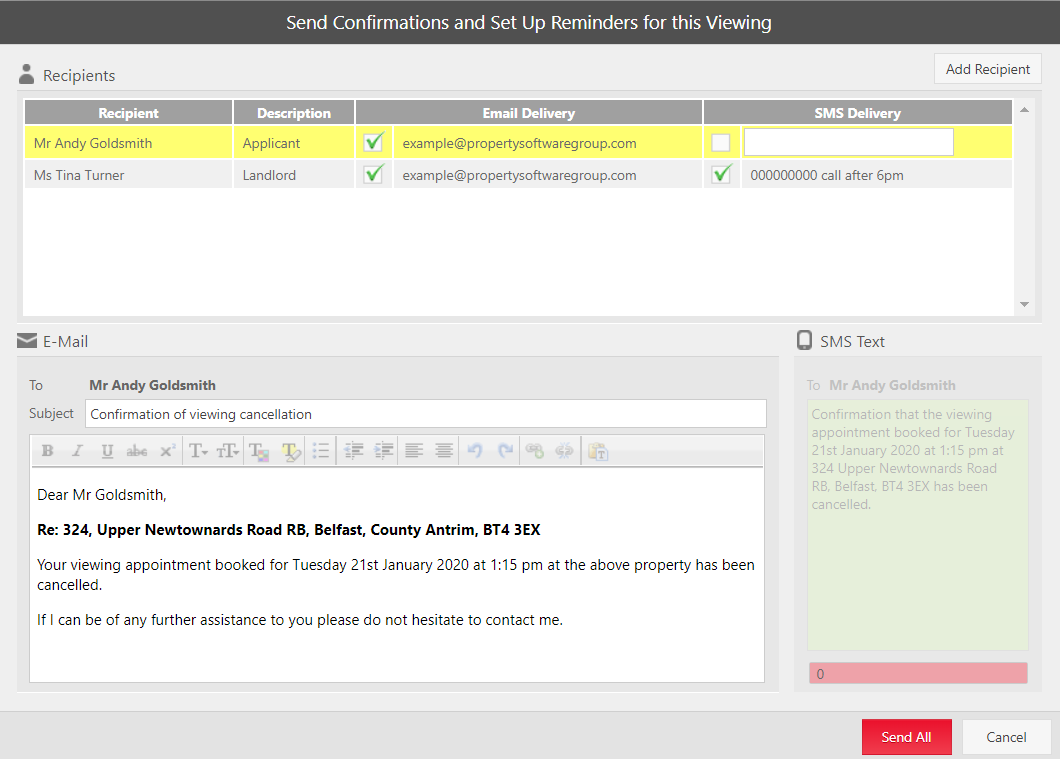
Task: Enable SMS delivery for Mr Andy Goldsmith
Action: pyautogui.click(x=720, y=143)
